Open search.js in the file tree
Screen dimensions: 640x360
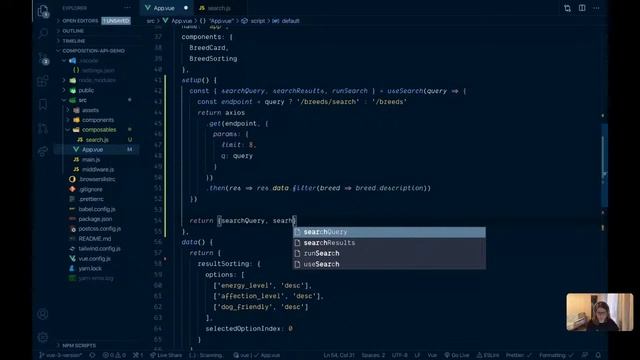click(97, 140)
